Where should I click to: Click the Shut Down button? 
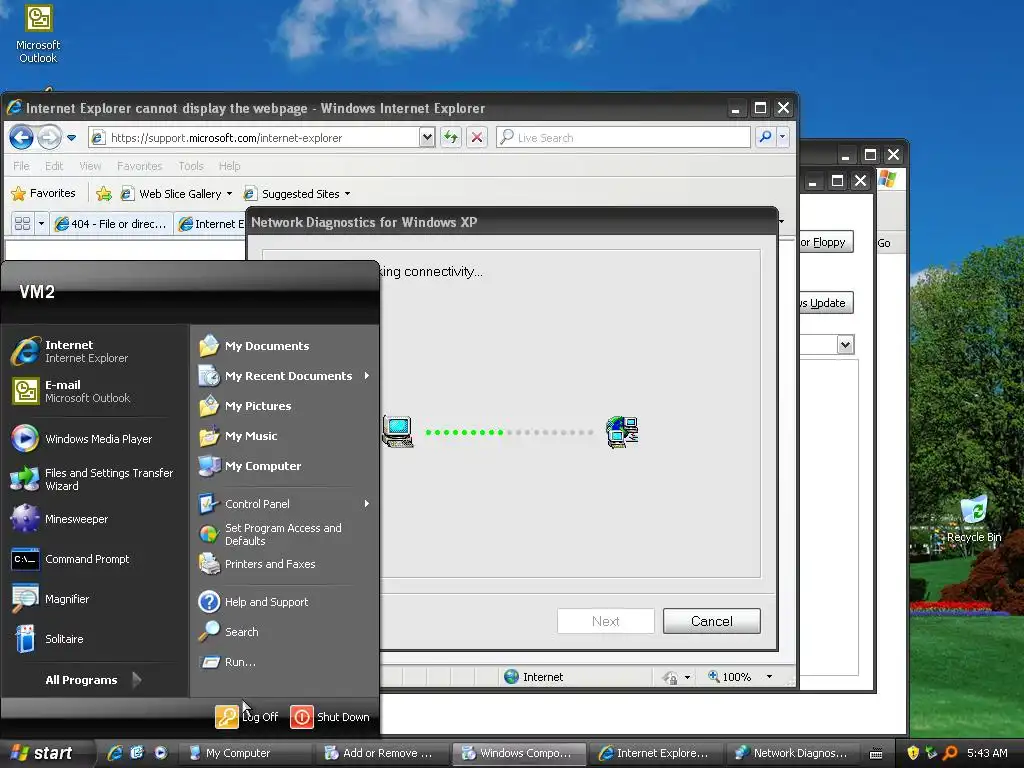[330, 716]
